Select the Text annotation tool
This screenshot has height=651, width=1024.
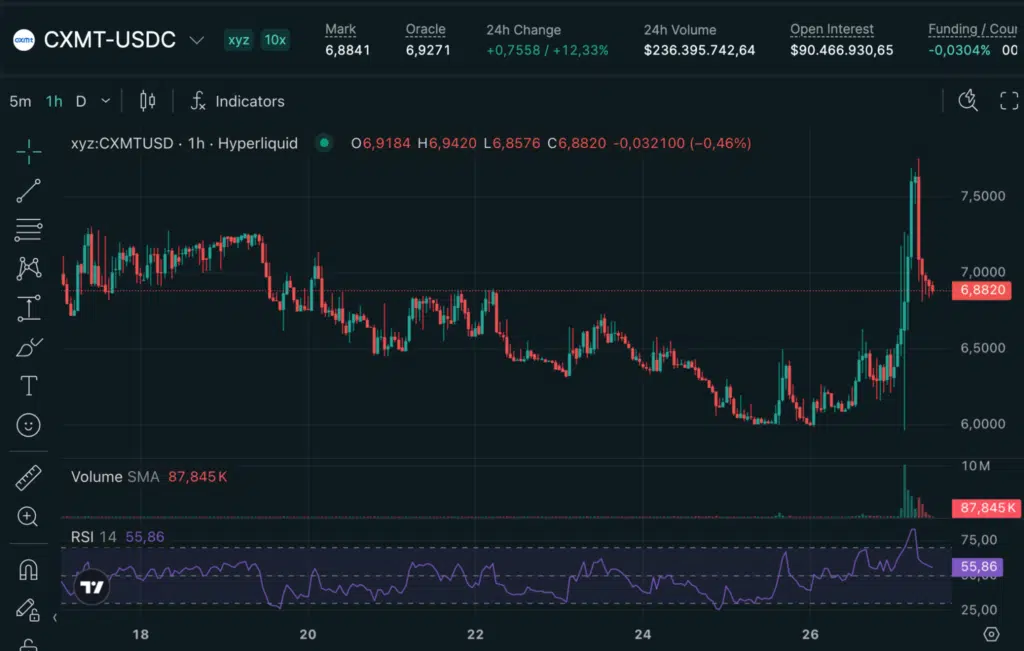click(29, 386)
